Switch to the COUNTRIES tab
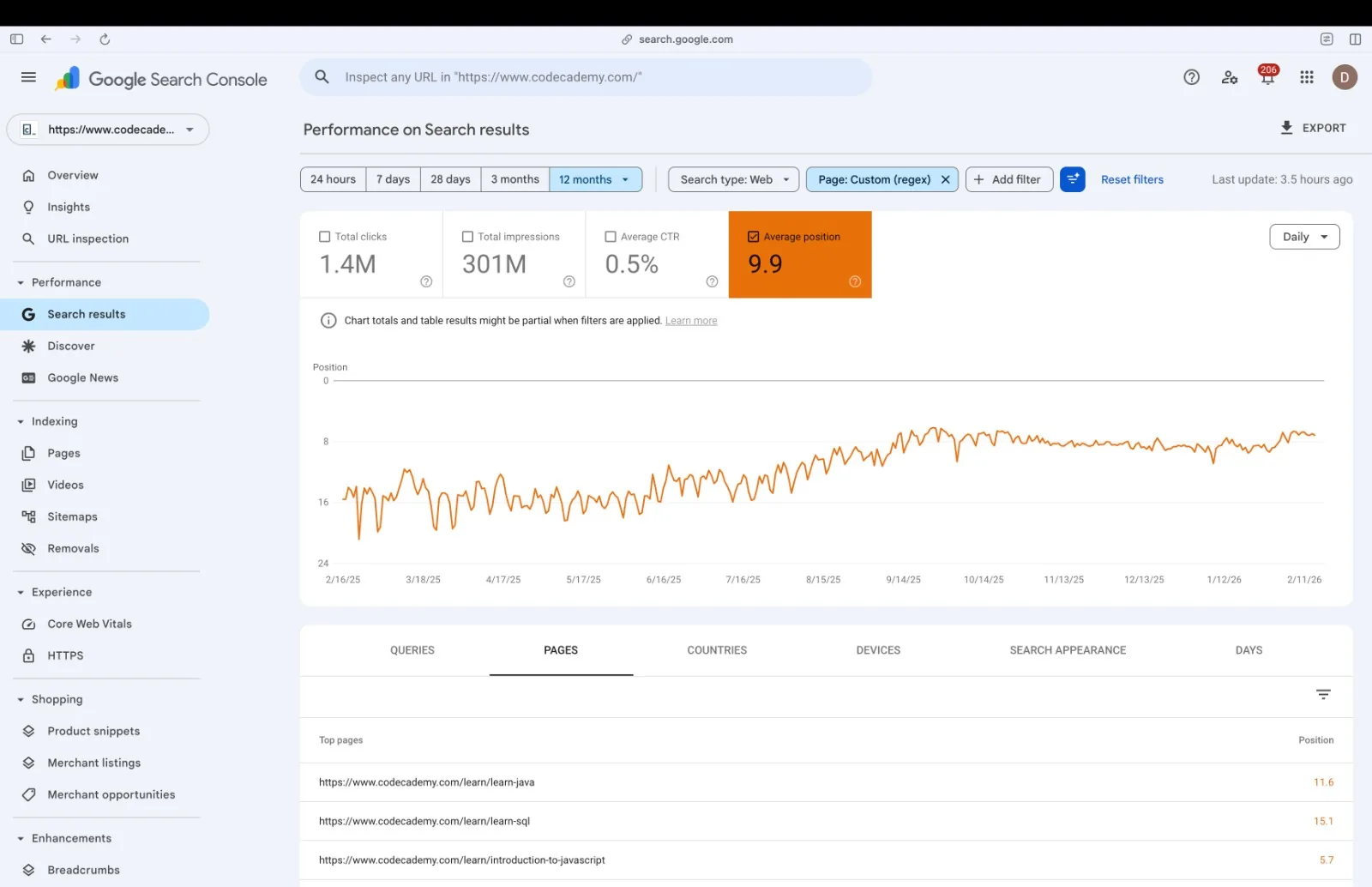The width and height of the screenshot is (1372, 887). coord(717,650)
